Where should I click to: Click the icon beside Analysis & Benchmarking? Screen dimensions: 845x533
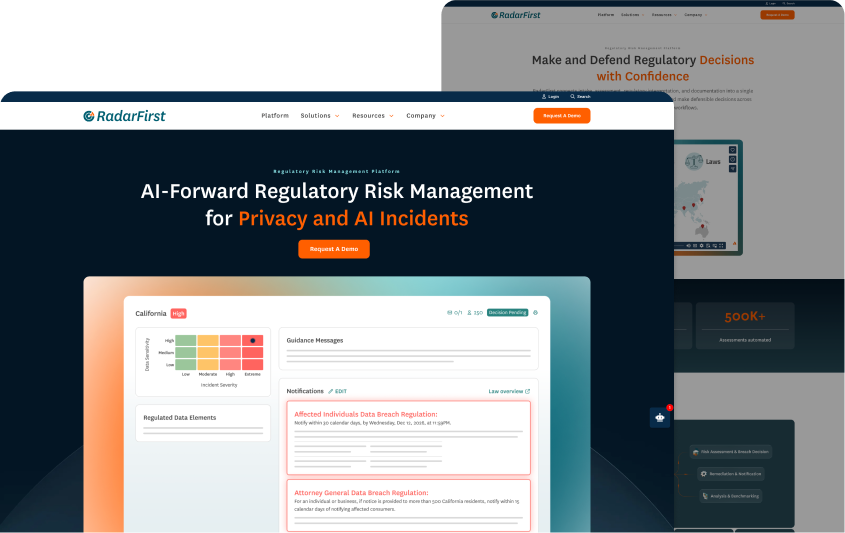point(705,496)
